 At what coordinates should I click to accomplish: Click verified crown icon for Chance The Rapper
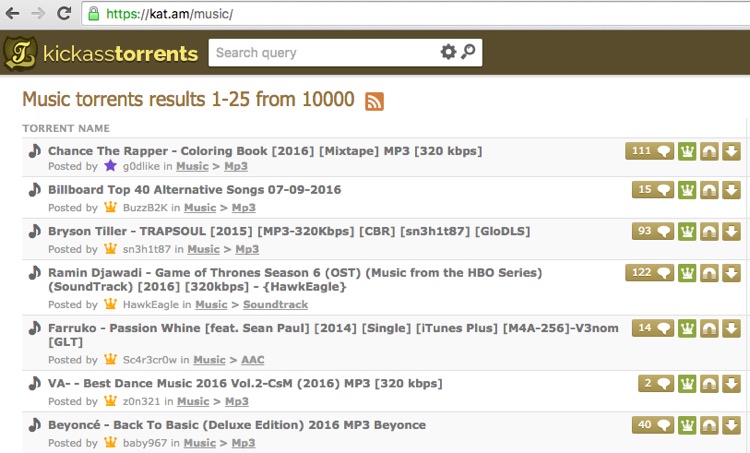coord(687,151)
